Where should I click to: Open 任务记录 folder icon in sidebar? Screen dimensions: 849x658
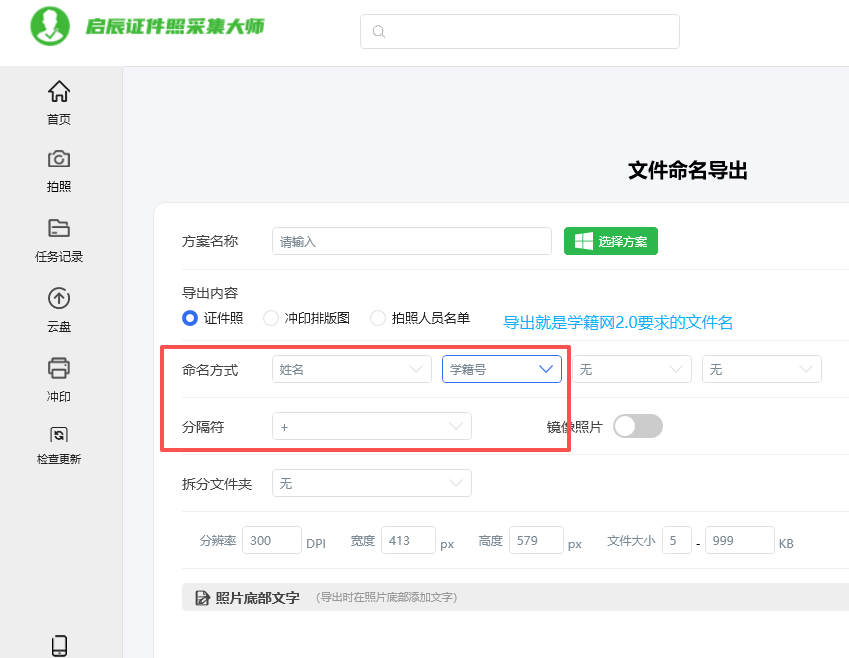(x=59, y=228)
